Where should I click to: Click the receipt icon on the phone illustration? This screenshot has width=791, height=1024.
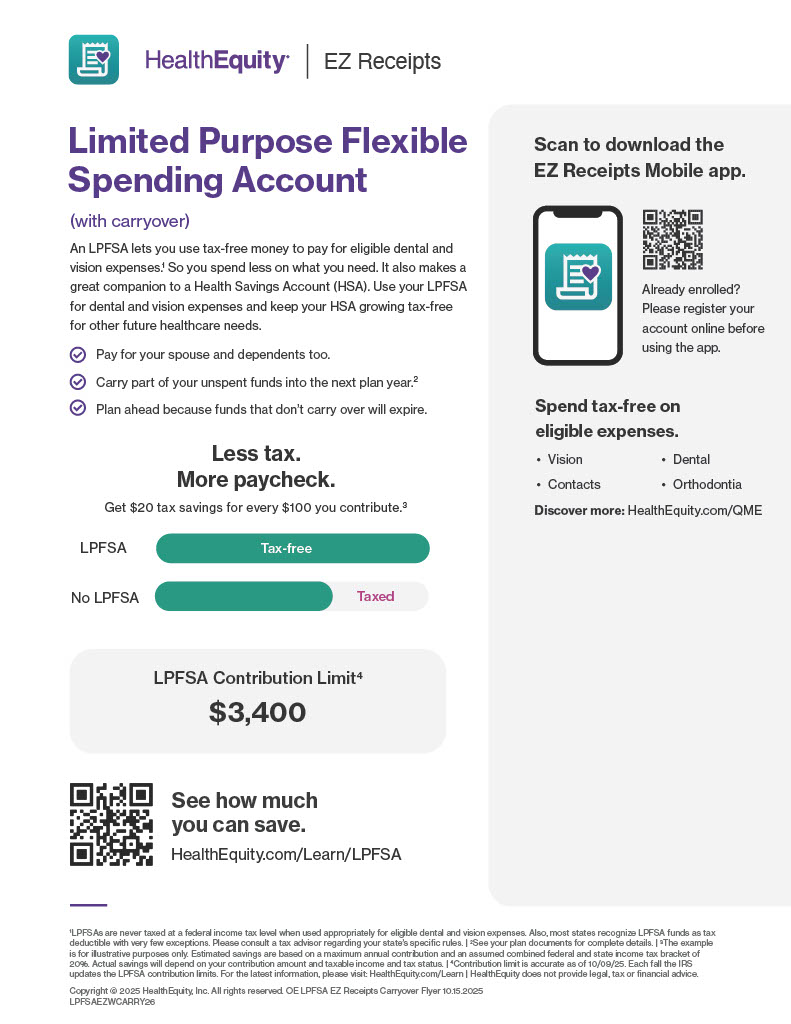(577, 276)
